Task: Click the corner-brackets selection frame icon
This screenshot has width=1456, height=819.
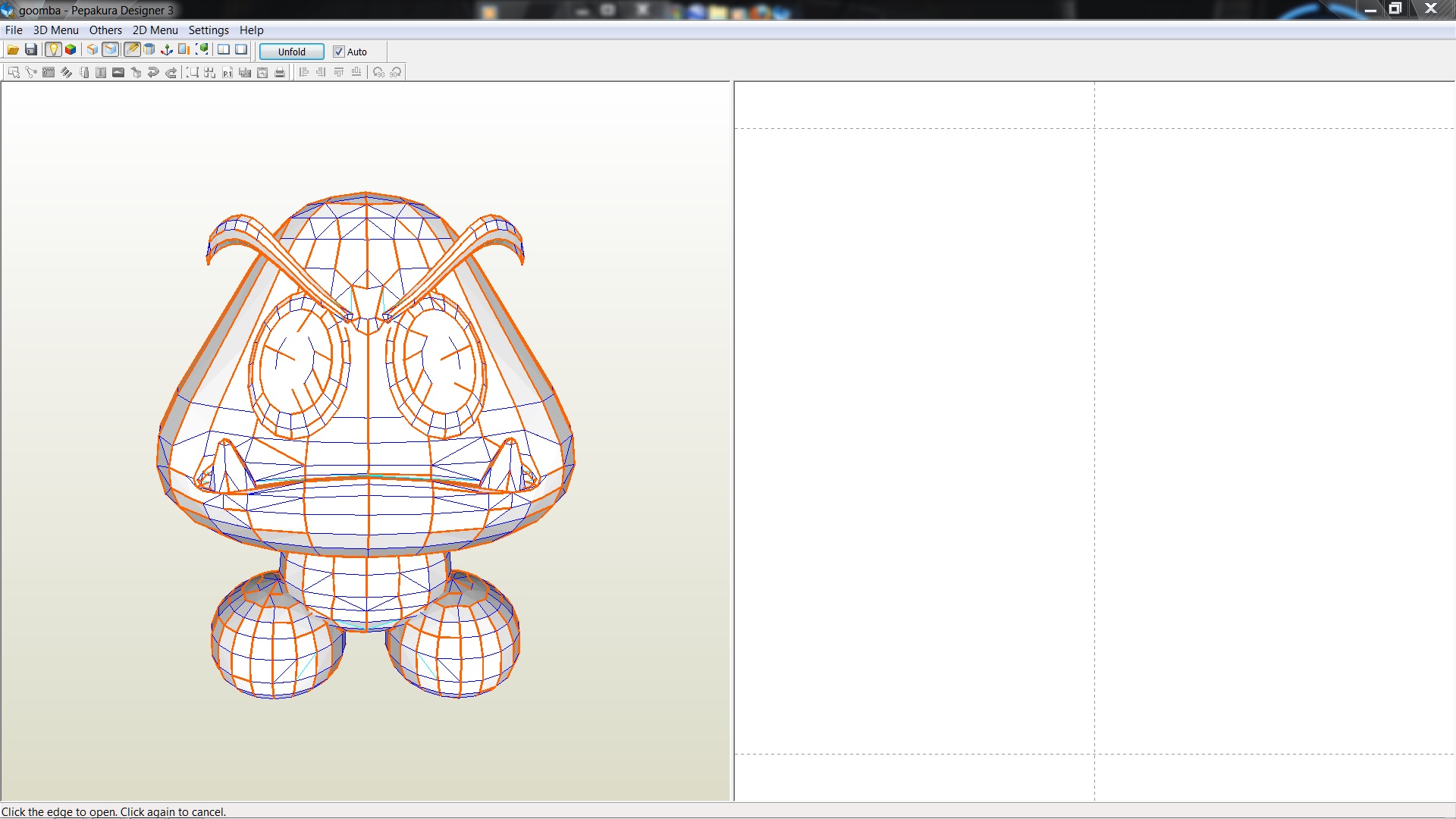Action: pyautogui.click(x=193, y=73)
